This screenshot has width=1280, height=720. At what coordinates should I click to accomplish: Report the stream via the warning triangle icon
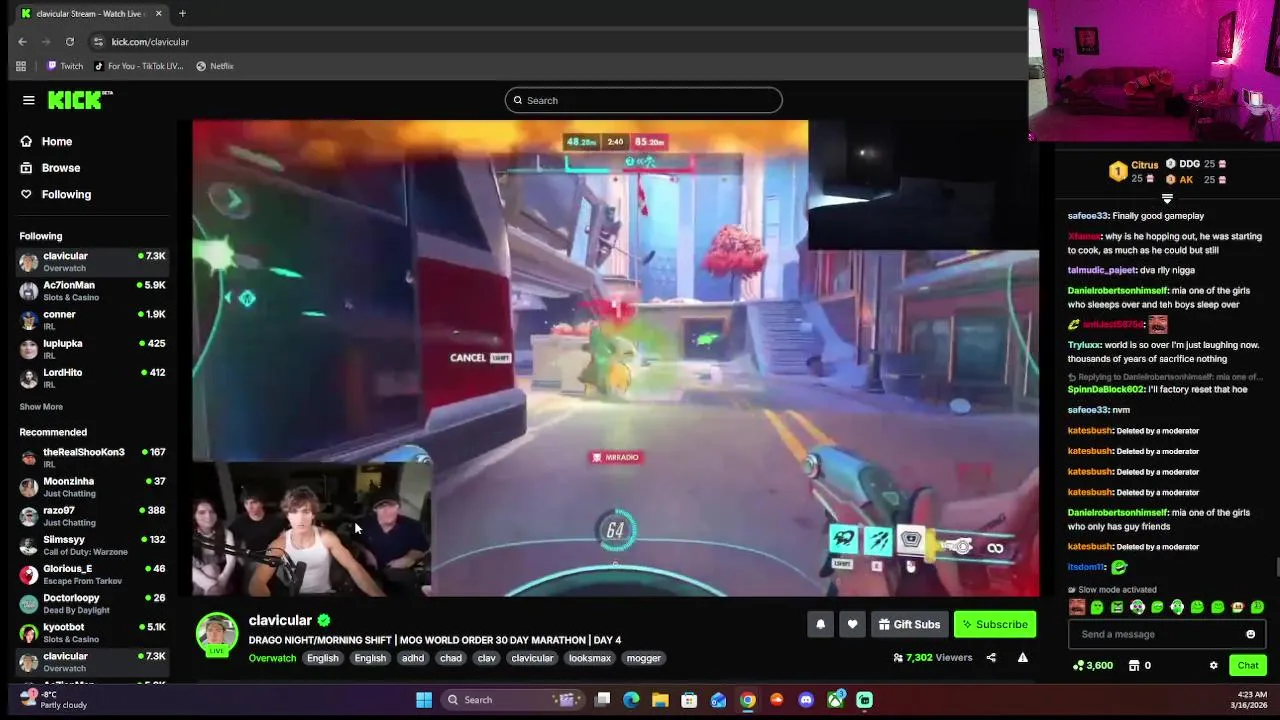(x=1022, y=658)
